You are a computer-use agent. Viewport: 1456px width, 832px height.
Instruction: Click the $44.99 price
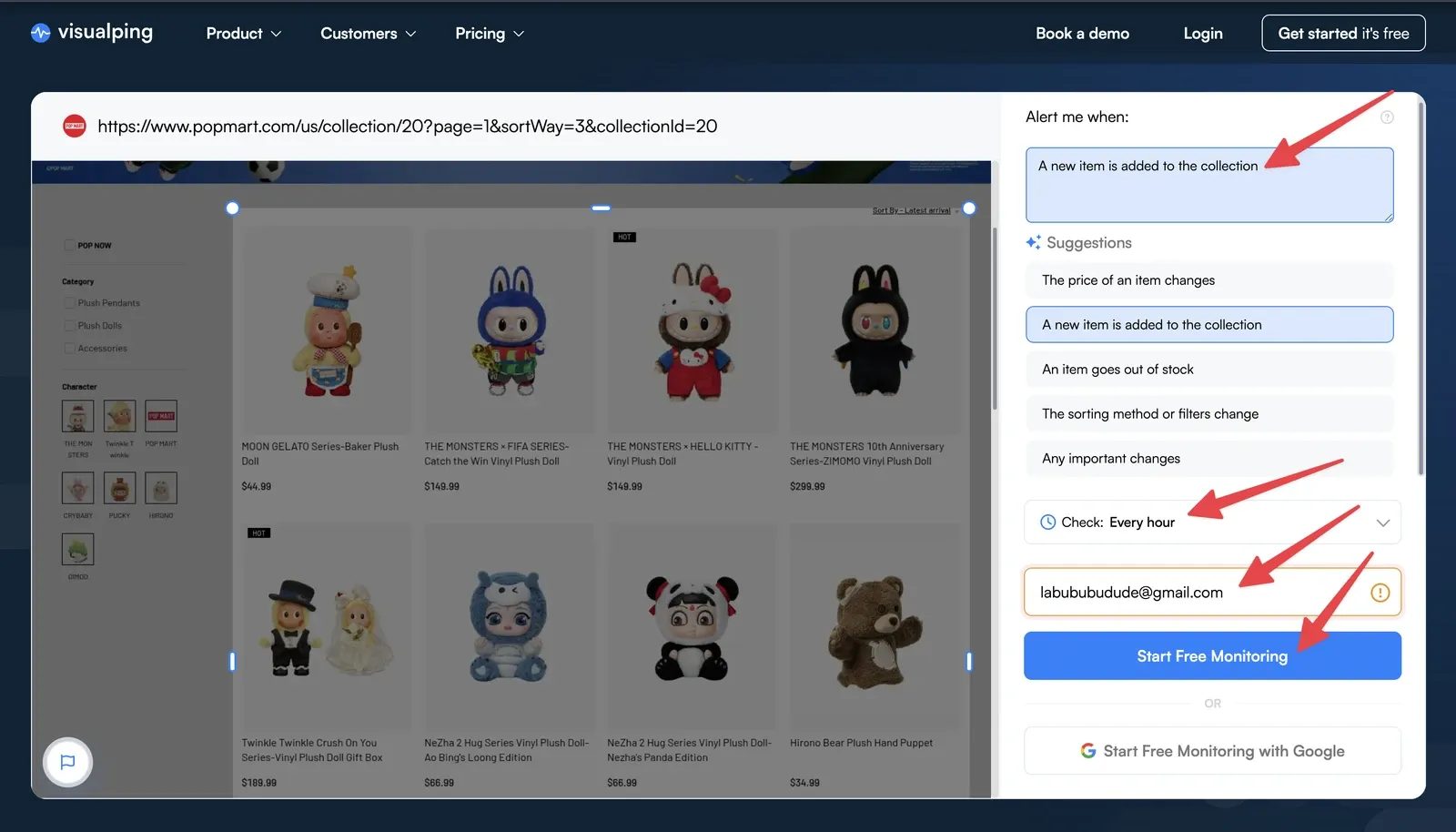coord(257,487)
